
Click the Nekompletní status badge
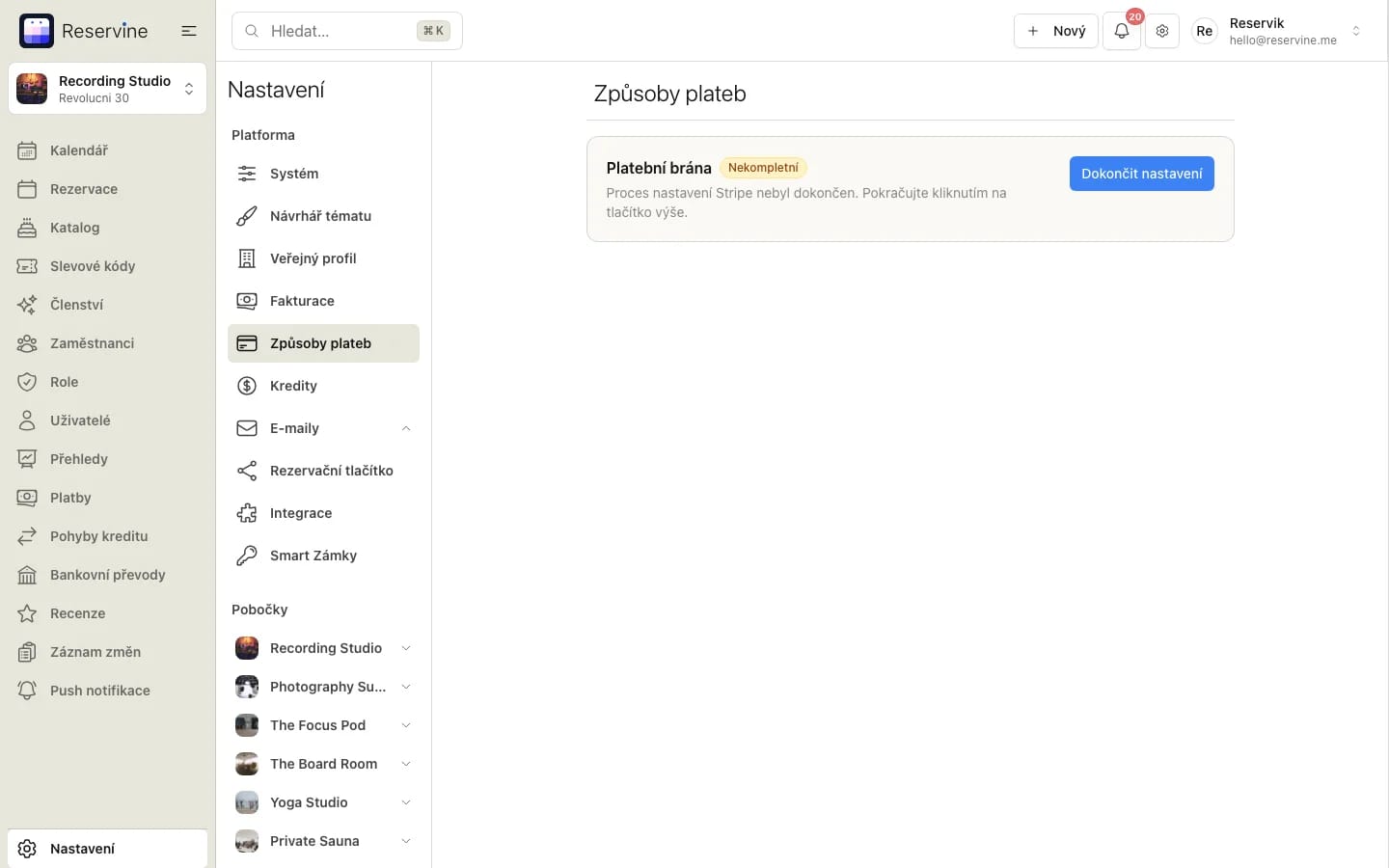[763, 168]
